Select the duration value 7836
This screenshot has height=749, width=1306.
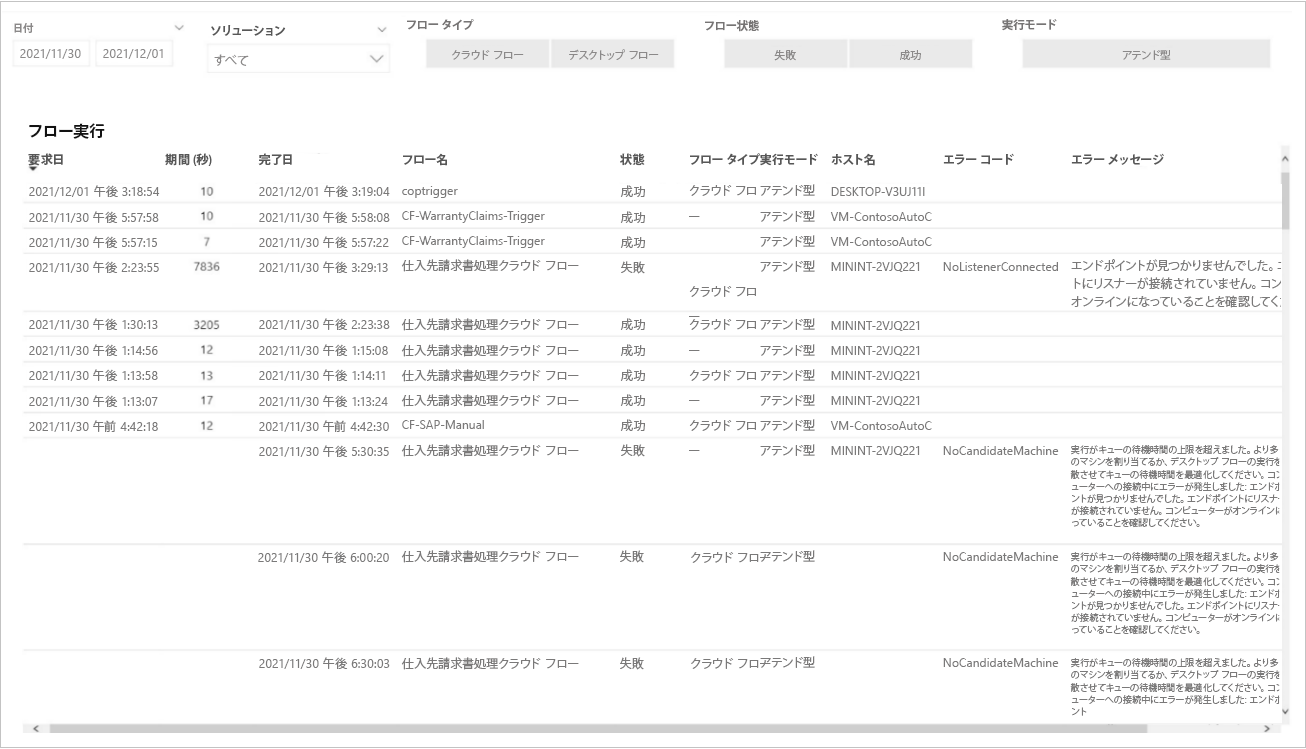click(206, 266)
